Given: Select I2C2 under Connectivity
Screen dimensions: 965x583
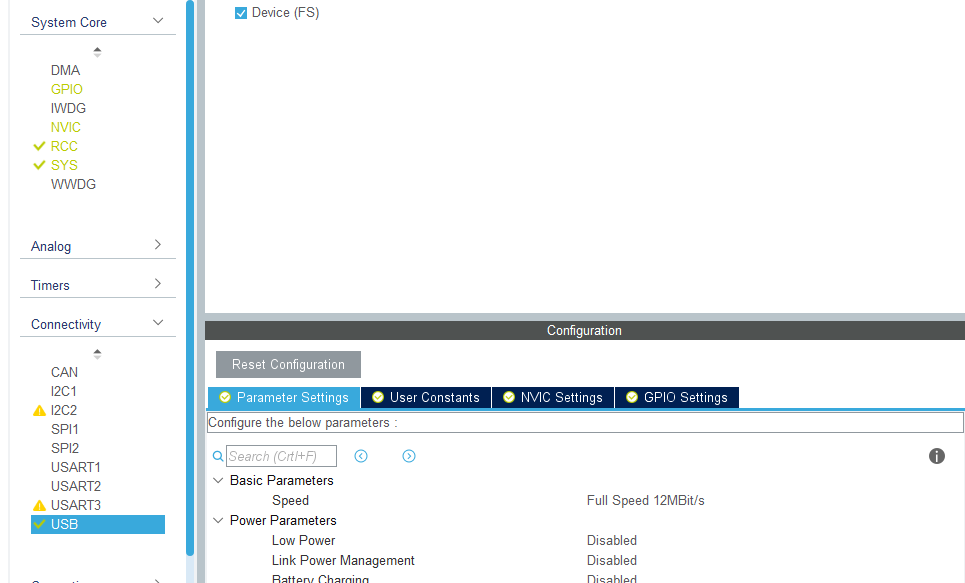Looking at the screenshot, I should [63, 411].
